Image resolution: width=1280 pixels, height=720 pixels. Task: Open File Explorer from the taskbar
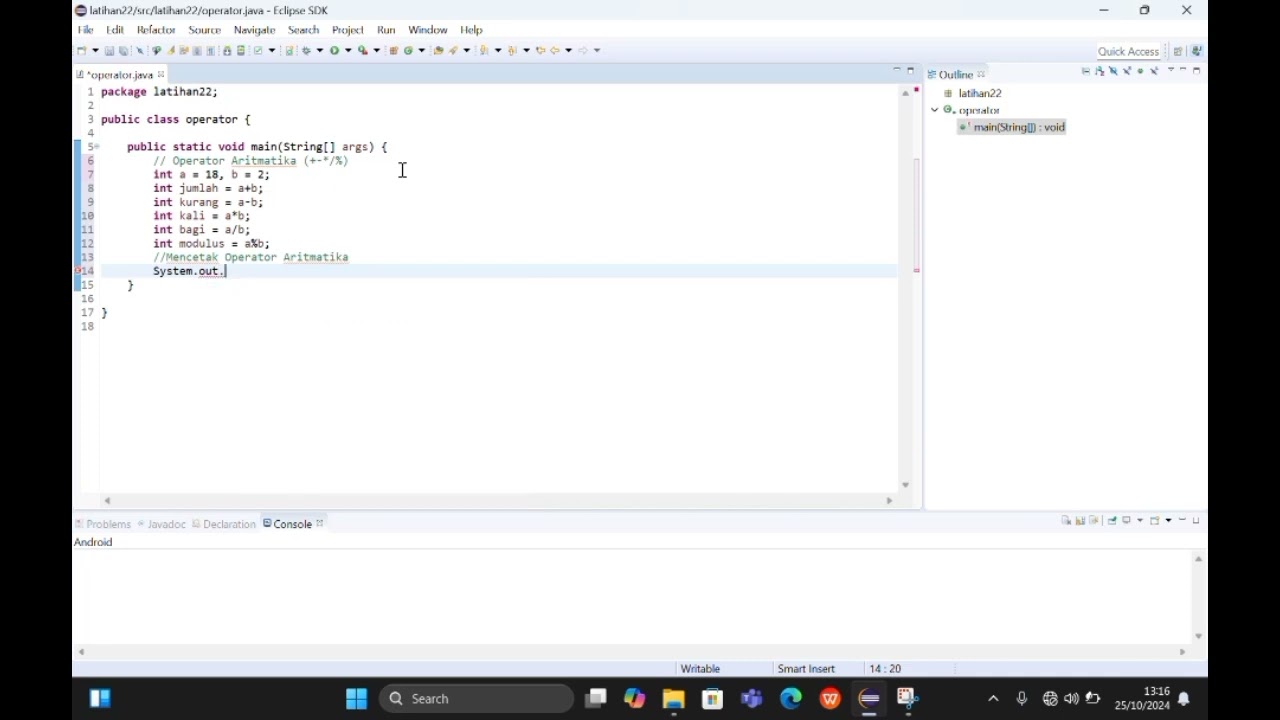(673, 698)
